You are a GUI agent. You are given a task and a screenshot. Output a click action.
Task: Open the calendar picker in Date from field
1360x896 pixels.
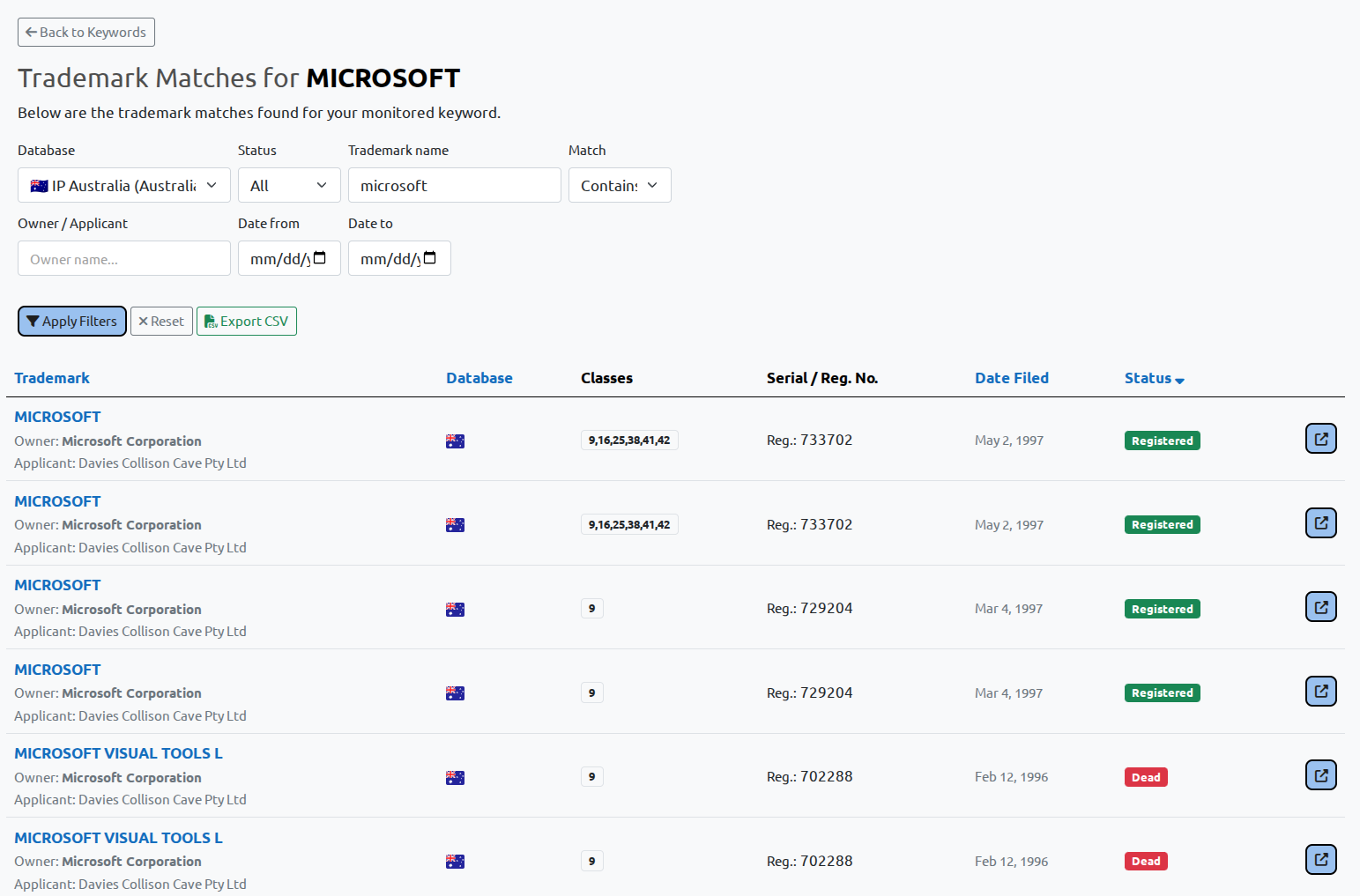319,257
